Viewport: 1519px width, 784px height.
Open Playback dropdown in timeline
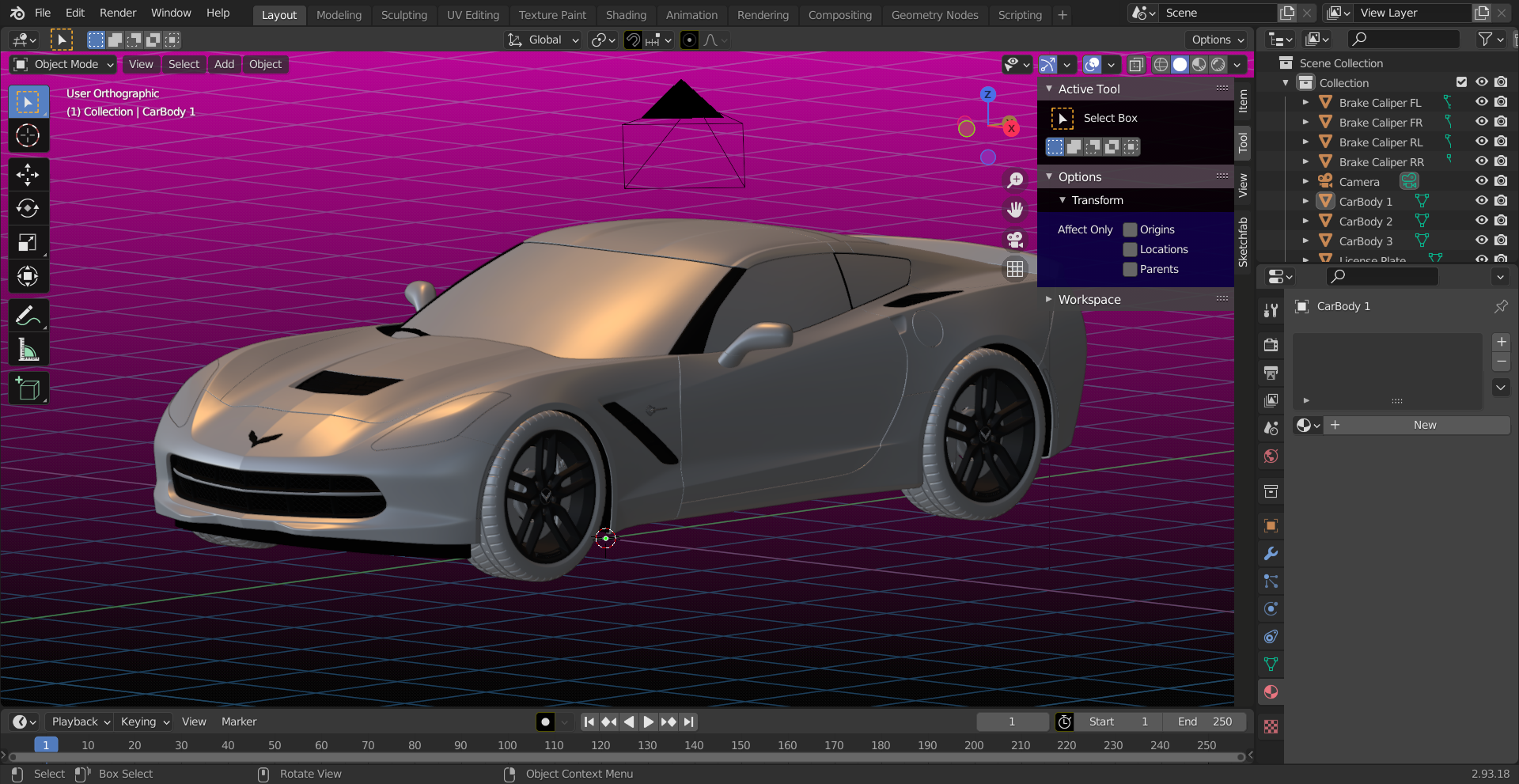click(79, 722)
